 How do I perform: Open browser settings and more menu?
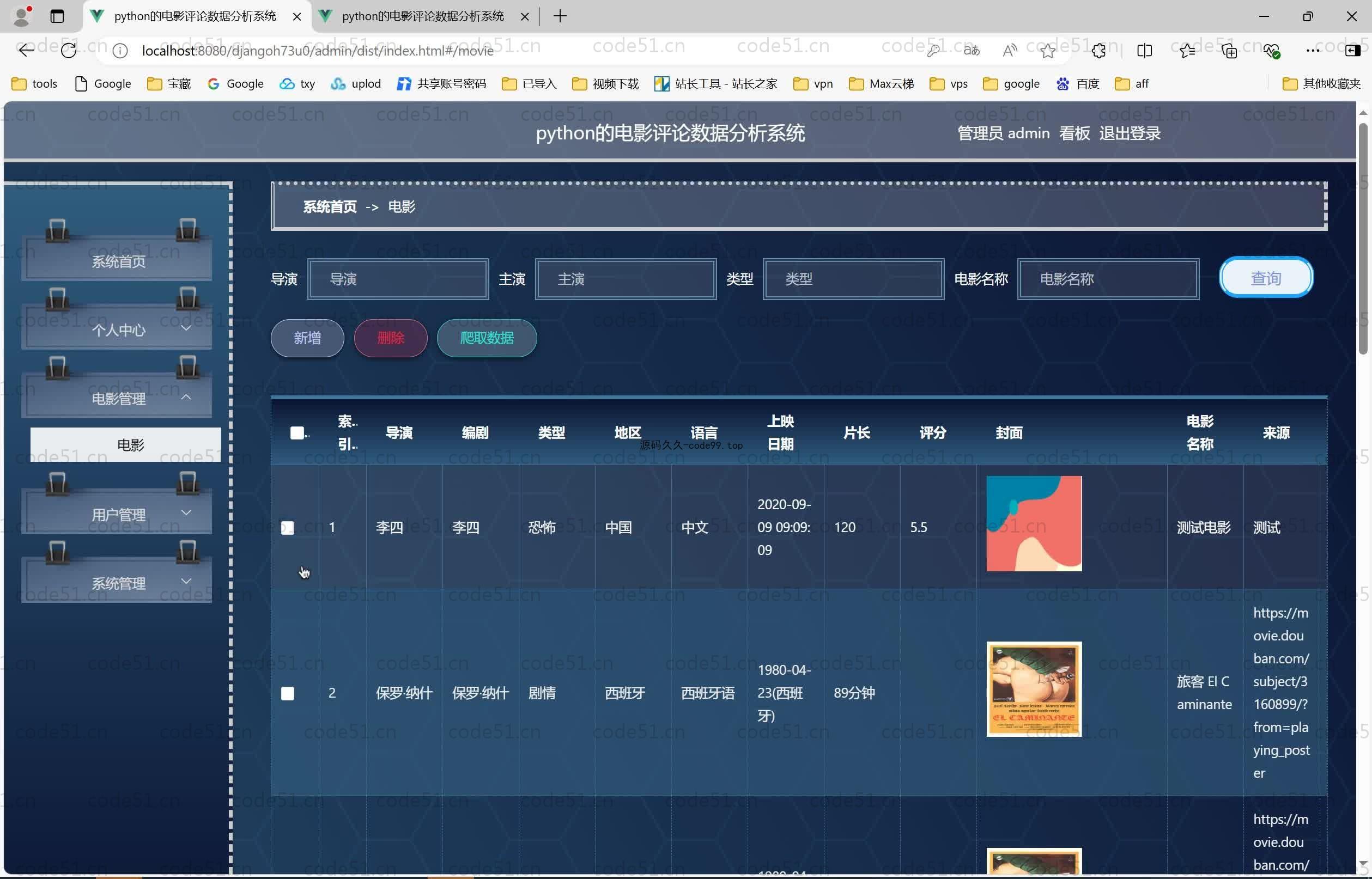pos(1313,51)
